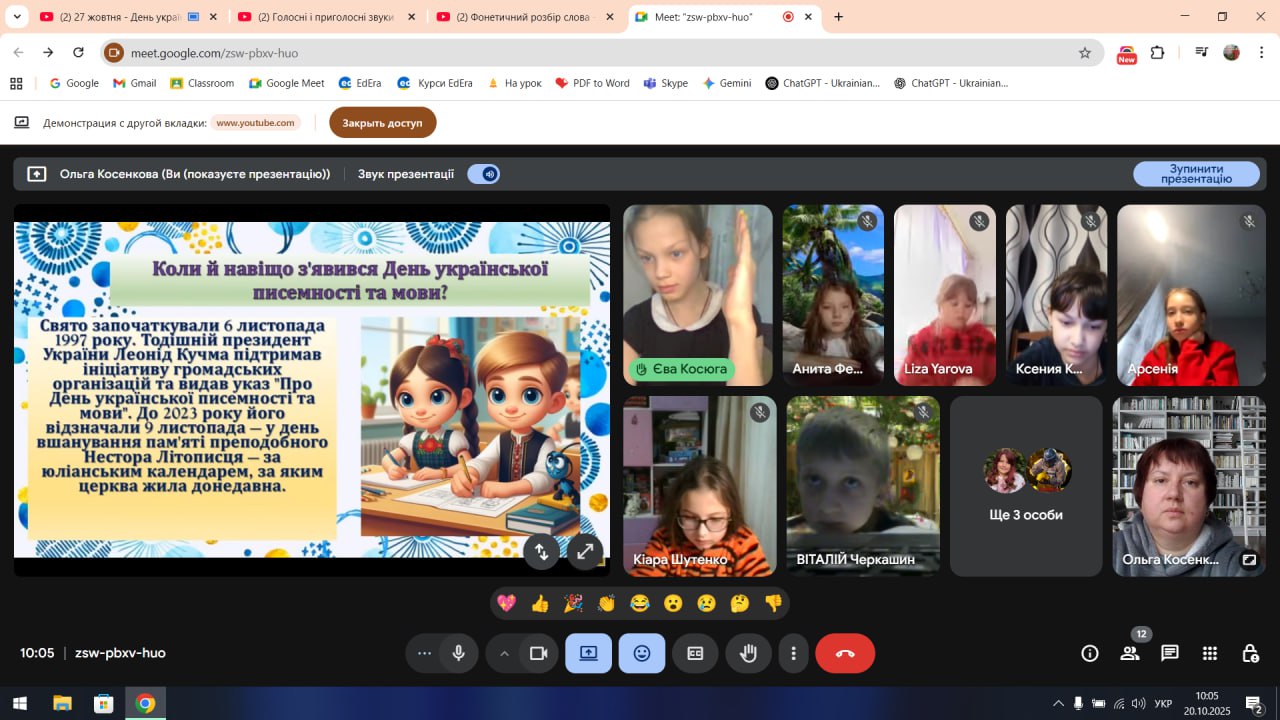This screenshot has height=720, width=1280.
Task: Open host controls lock icon
Action: [1250, 653]
